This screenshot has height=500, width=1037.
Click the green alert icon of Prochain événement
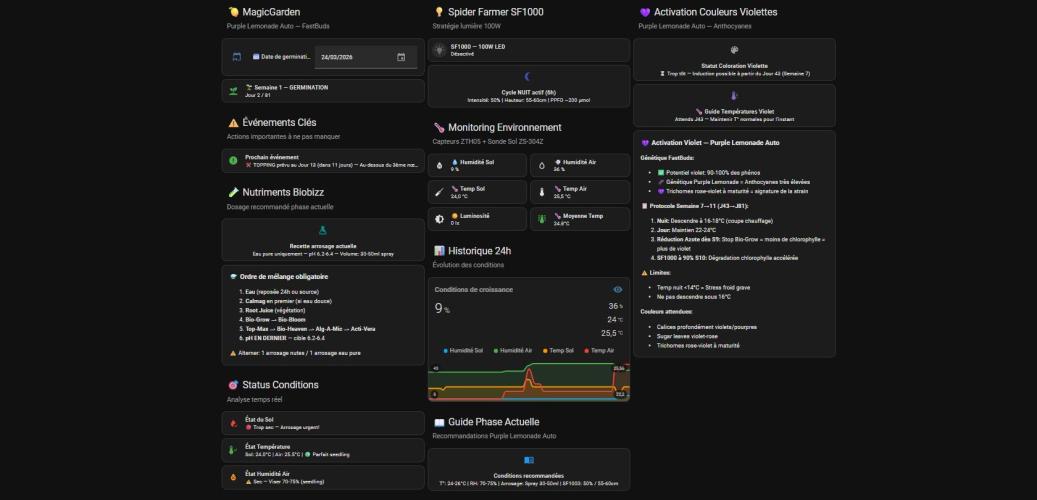coord(233,161)
